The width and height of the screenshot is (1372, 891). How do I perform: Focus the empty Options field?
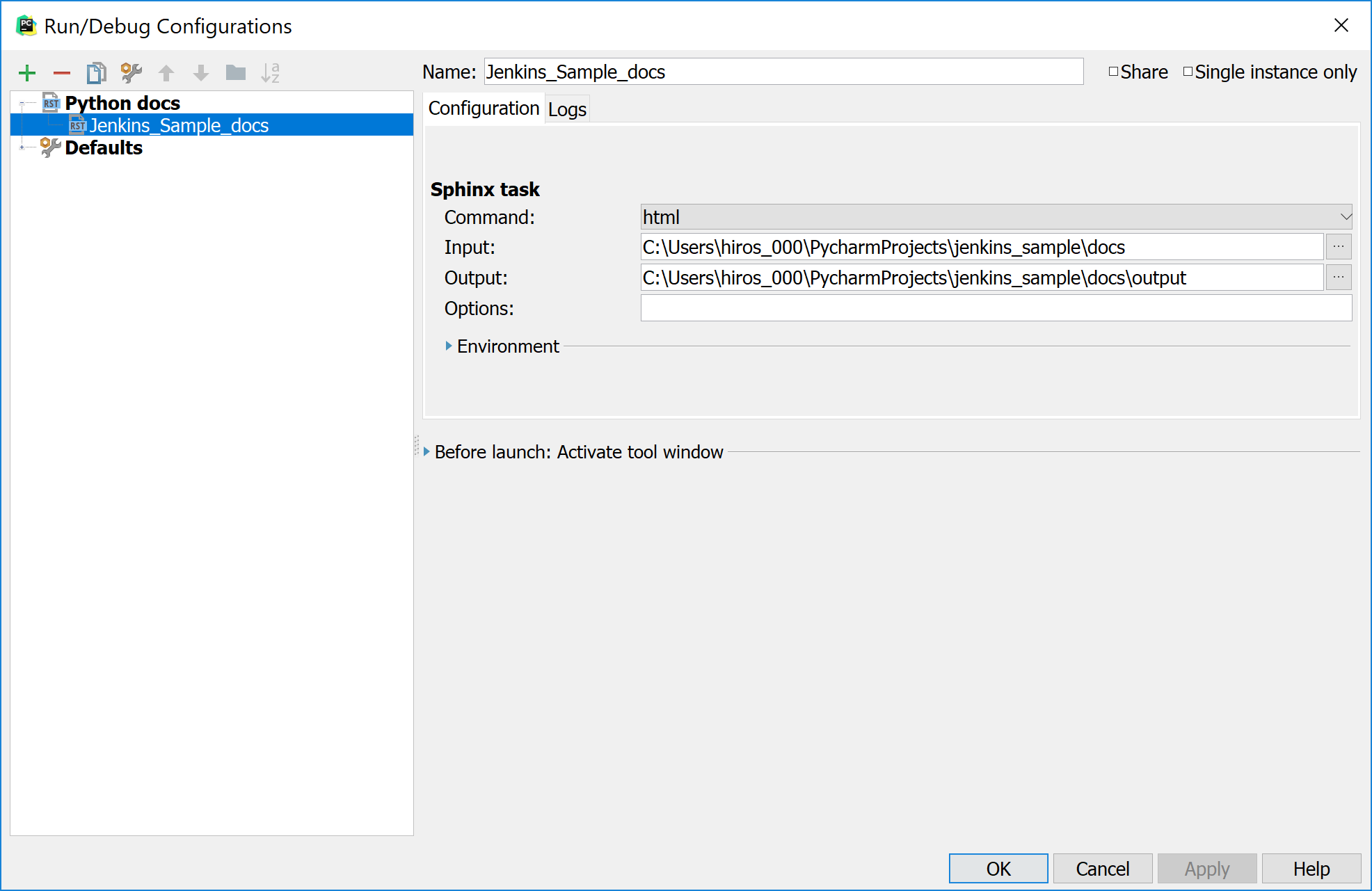point(996,308)
